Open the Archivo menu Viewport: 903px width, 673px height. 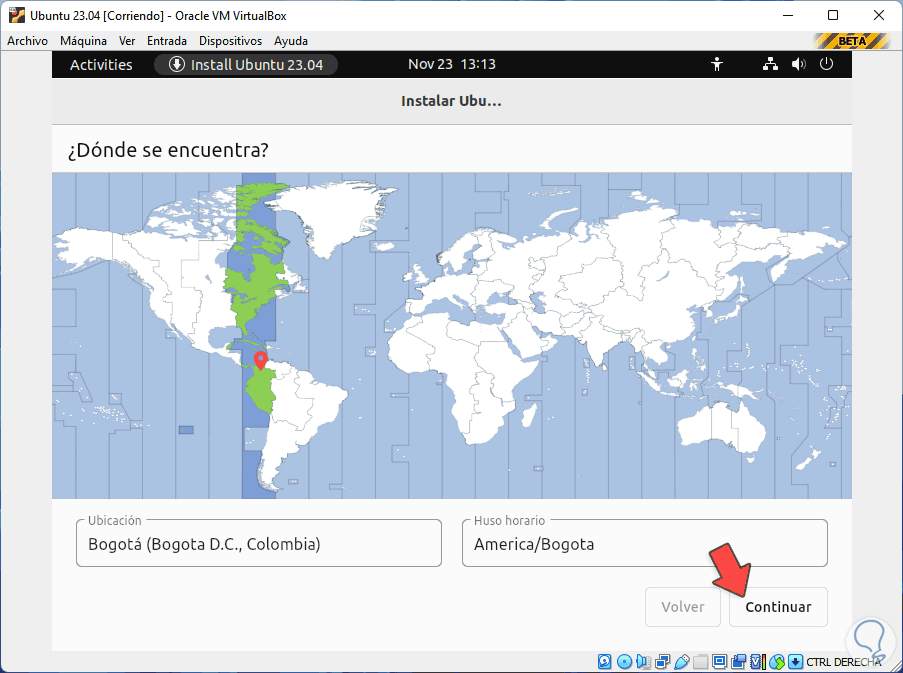pyautogui.click(x=27, y=41)
